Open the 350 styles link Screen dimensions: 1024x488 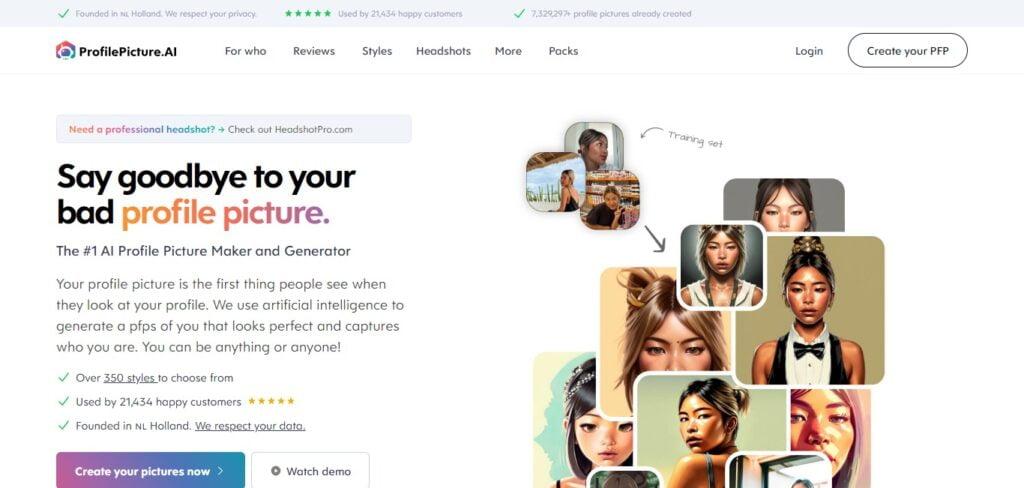[x=129, y=378]
